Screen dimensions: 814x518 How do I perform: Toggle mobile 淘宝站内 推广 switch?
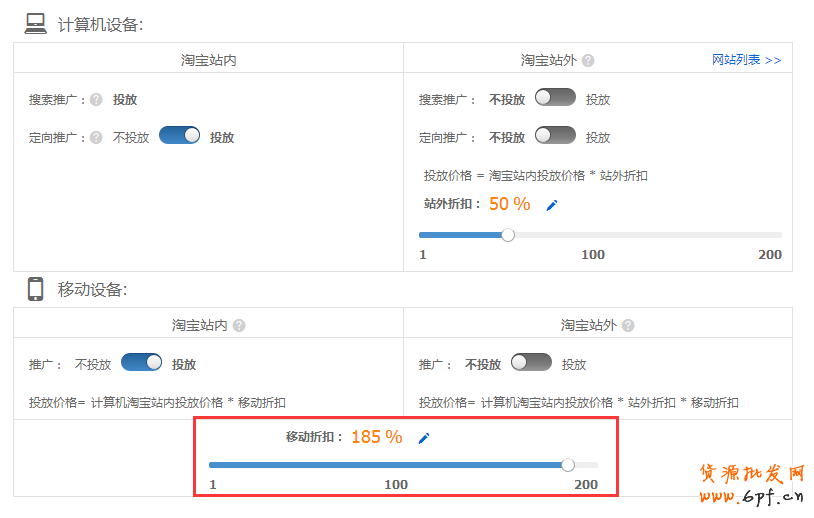point(142,363)
